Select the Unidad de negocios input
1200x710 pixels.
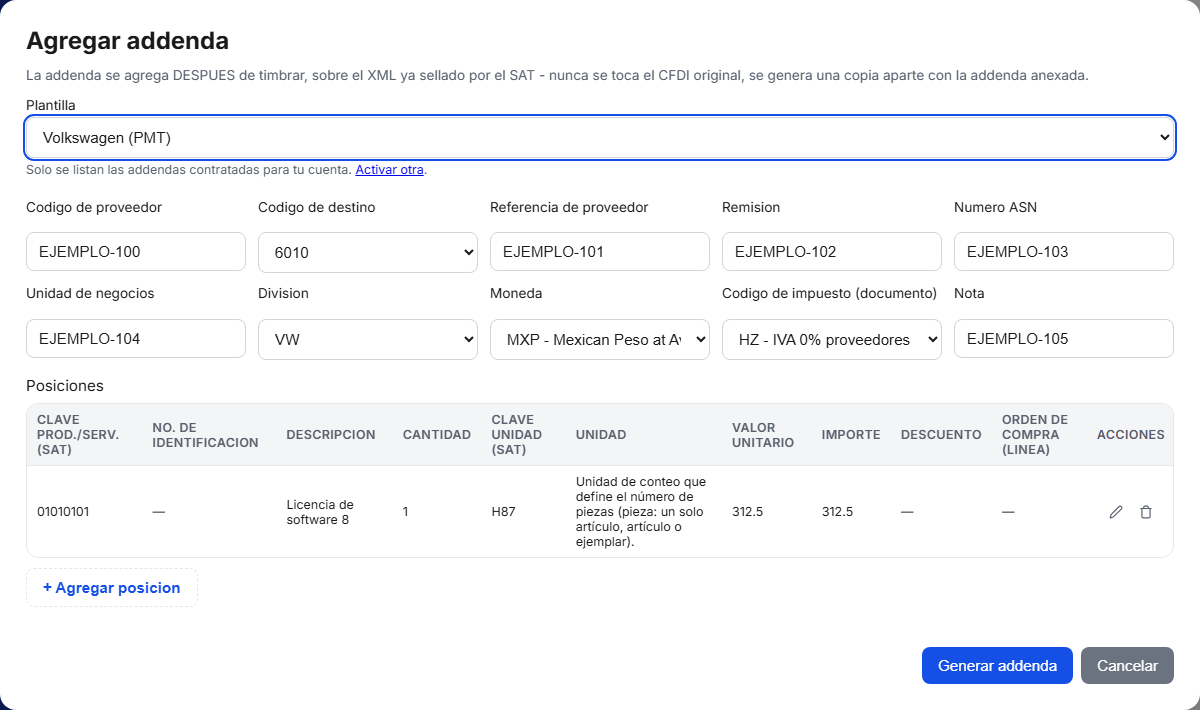coord(136,338)
